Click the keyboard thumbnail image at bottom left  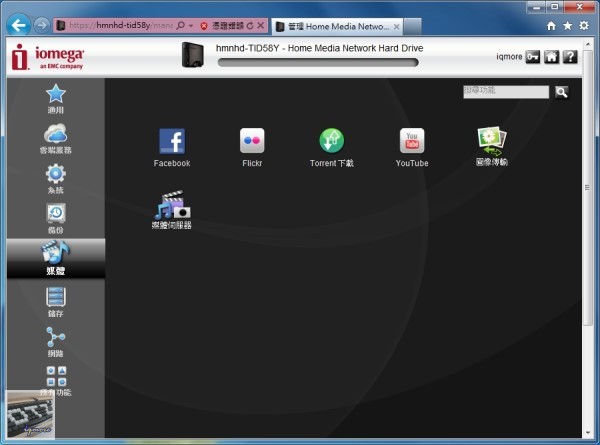click(31, 414)
